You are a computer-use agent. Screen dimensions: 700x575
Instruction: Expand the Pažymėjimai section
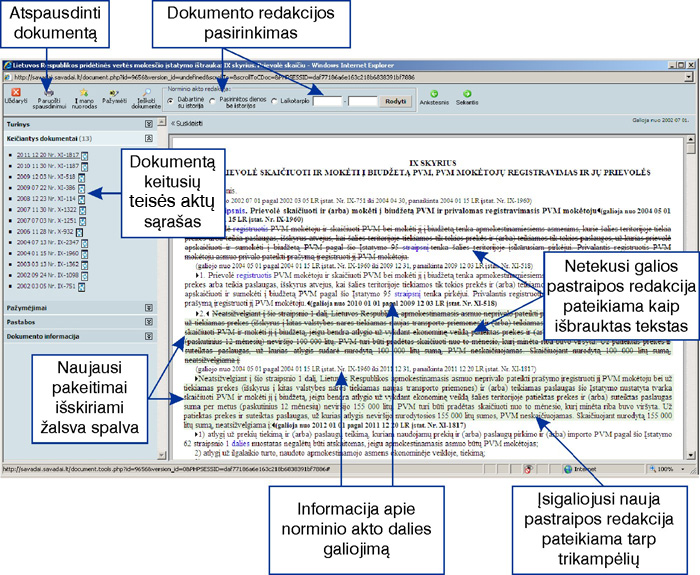149,308
